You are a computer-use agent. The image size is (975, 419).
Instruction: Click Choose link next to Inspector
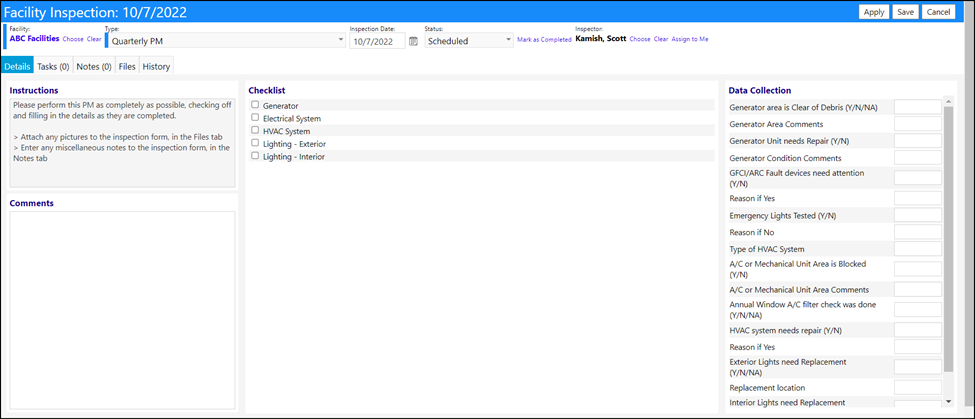point(640,39)
